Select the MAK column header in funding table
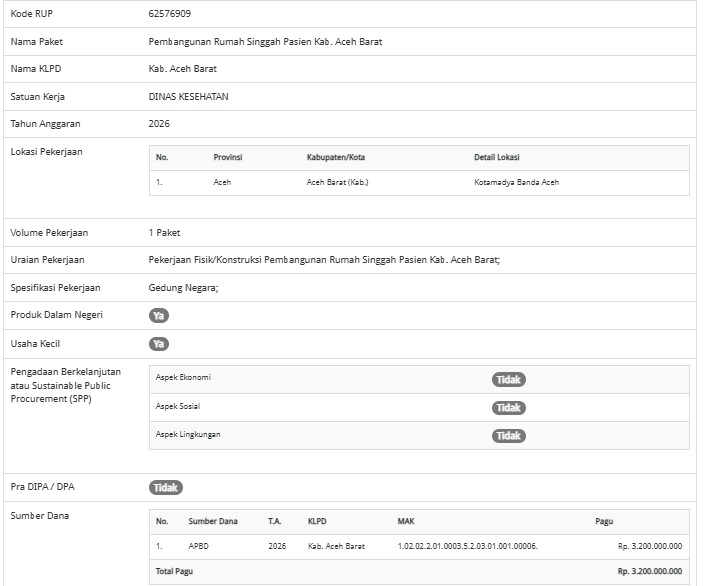The height and width of the screenshot is (586, 707). tap(406, 522)
